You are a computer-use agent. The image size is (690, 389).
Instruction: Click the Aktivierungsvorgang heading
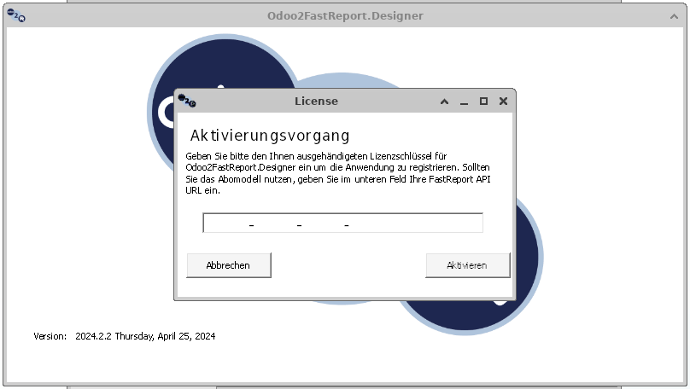pyautogui.click(x=270, y=136)
